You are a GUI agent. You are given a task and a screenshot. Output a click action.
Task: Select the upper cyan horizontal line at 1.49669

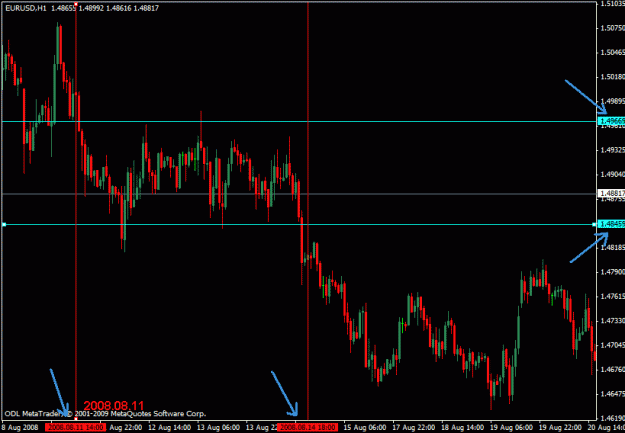(x=299, y=121)
